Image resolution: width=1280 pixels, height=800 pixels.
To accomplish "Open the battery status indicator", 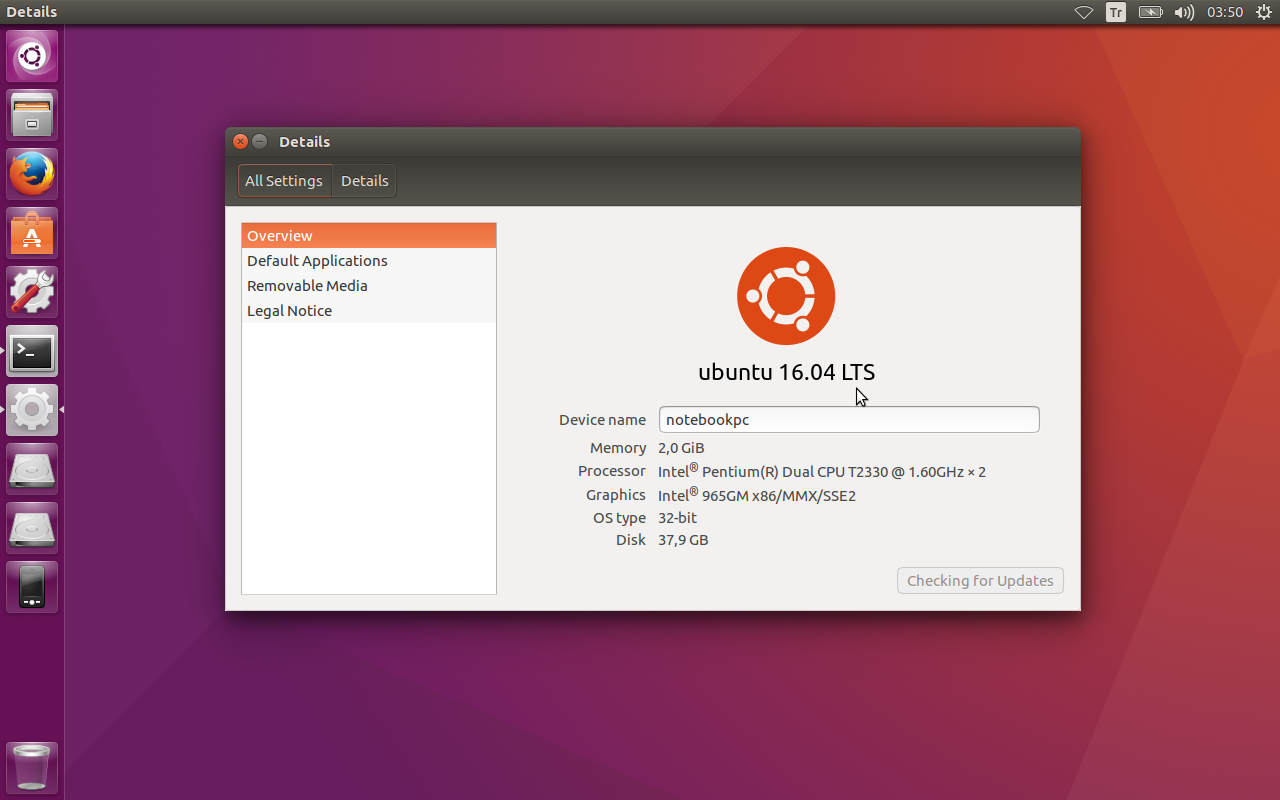I will (x=1151, y=12).
